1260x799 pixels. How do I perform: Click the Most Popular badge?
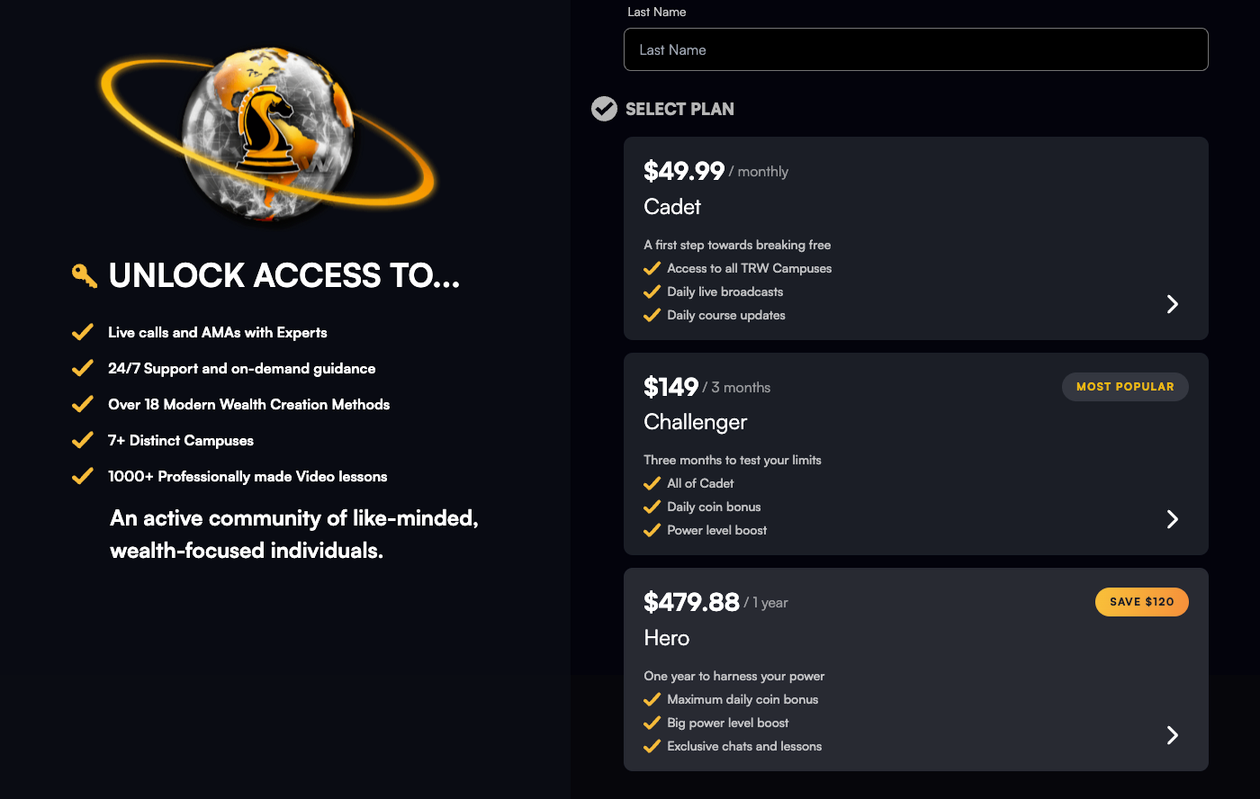[1125, 387]
